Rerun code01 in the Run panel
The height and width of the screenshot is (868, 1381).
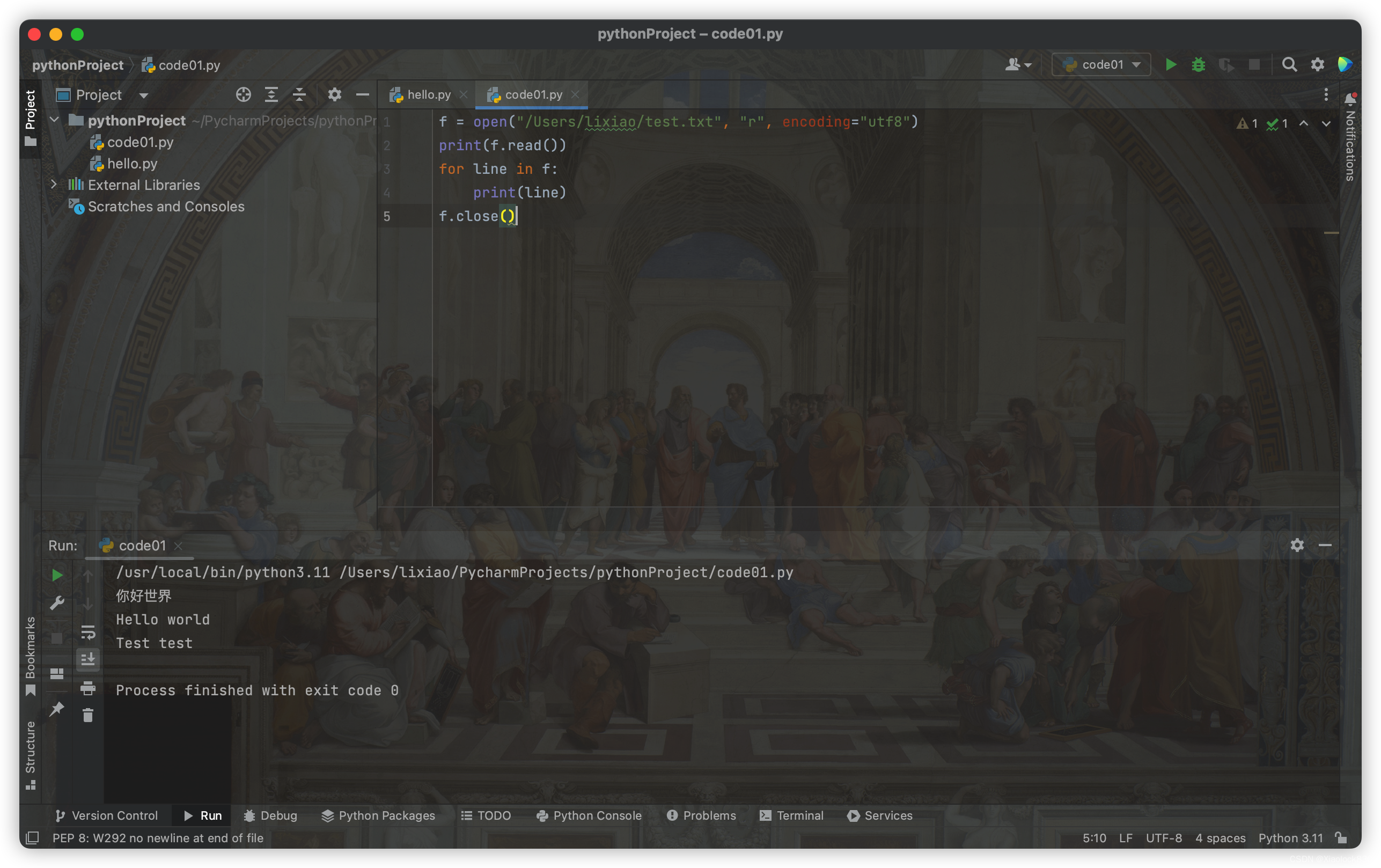(57, 575)
